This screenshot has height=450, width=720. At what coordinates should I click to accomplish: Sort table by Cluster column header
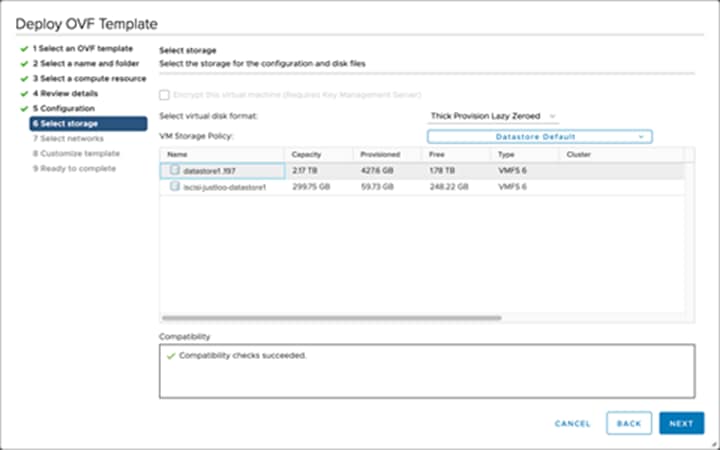[579, 155]
